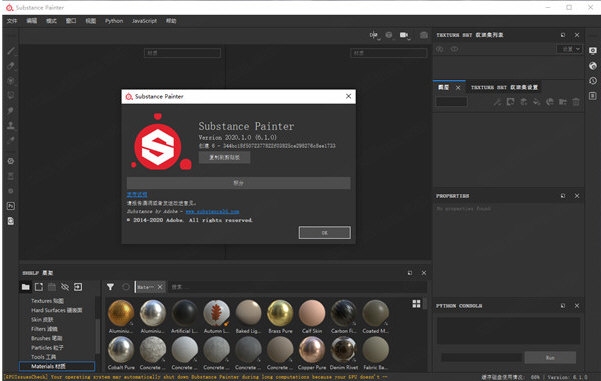Select the Smudge tool
Viewport: 601px width, 381px height.
[x=11, y=110]
